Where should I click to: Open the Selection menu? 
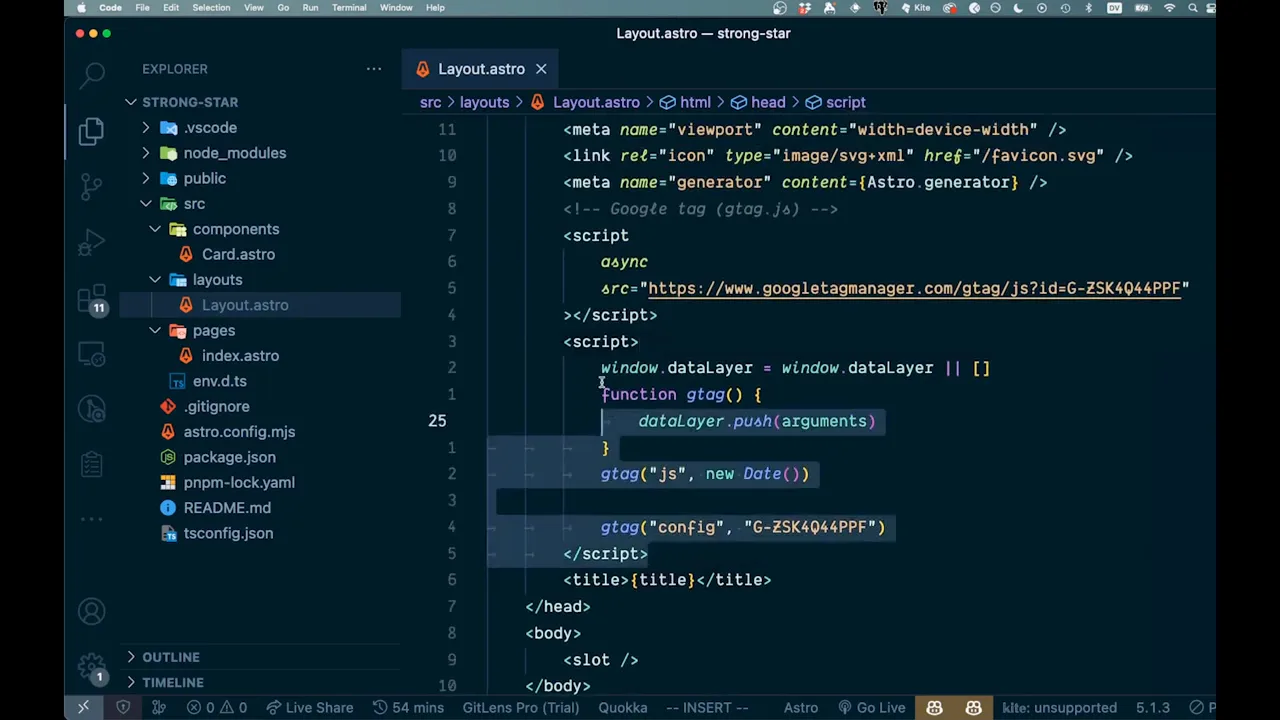[211, 8]
